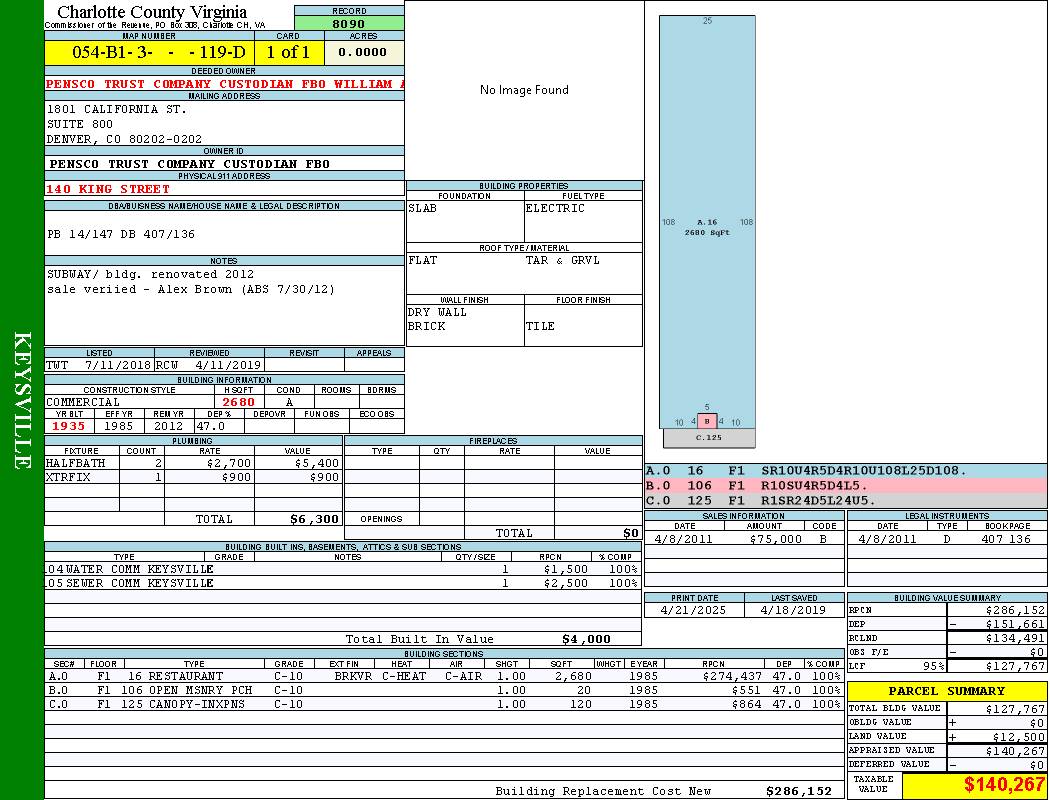Click the pink B porch square in sketch
Viewport: 1050px width, 800px height.
(x=707, y=421)
